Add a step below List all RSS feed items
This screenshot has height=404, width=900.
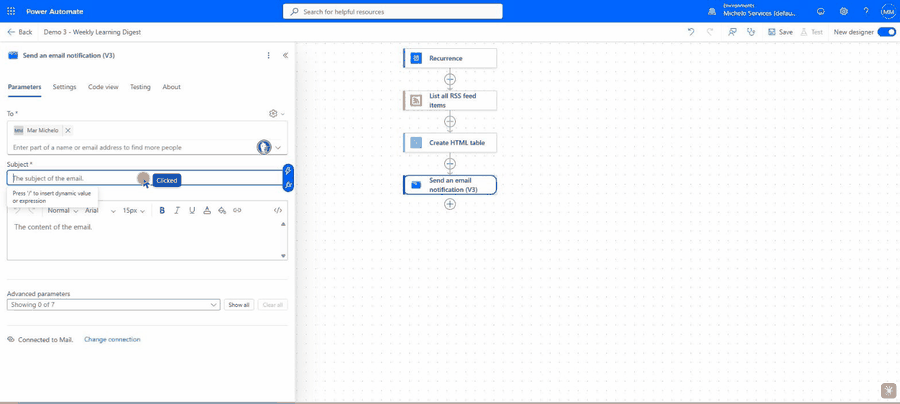tap(450, 122)
